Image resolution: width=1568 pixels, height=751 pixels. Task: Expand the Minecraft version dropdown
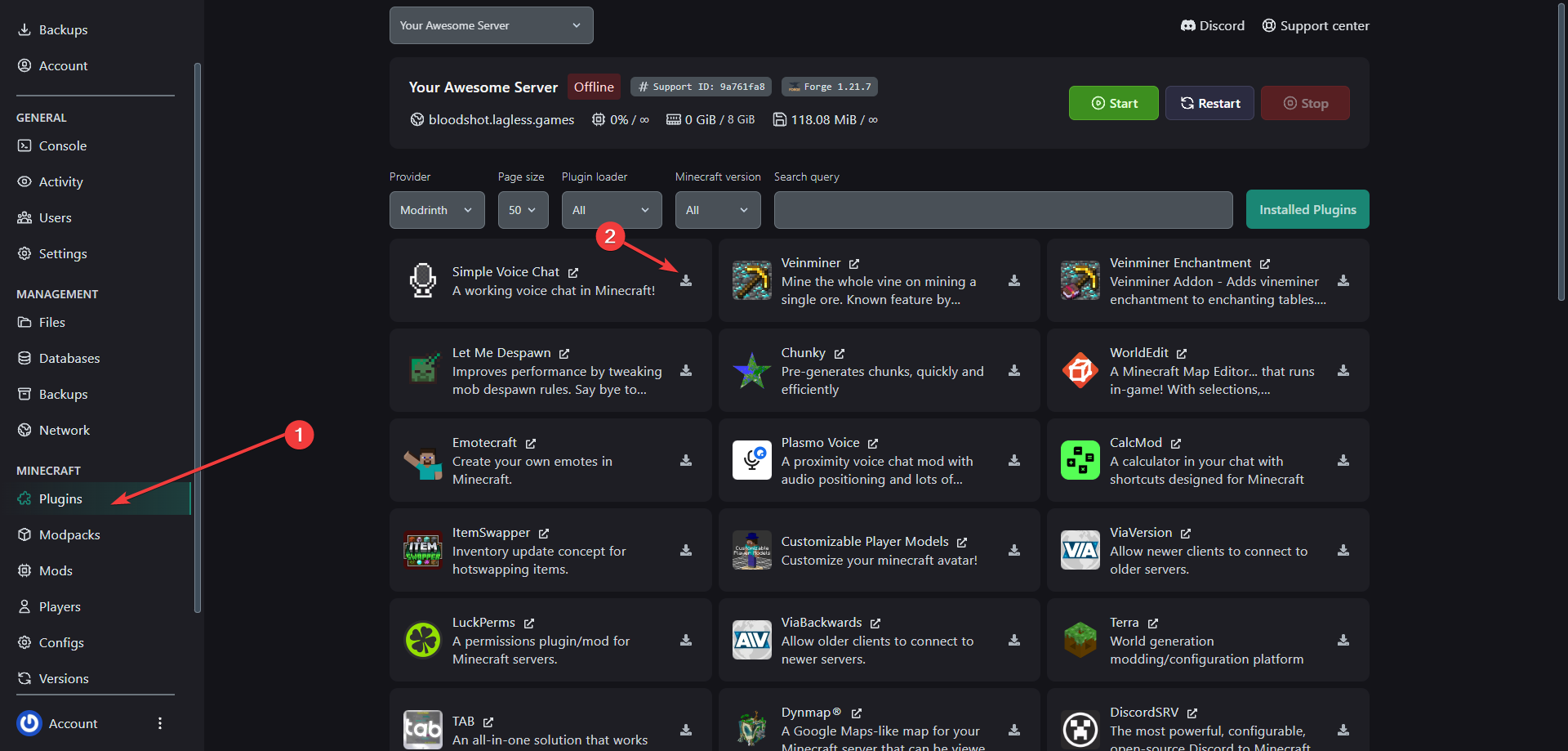[718, 210]
